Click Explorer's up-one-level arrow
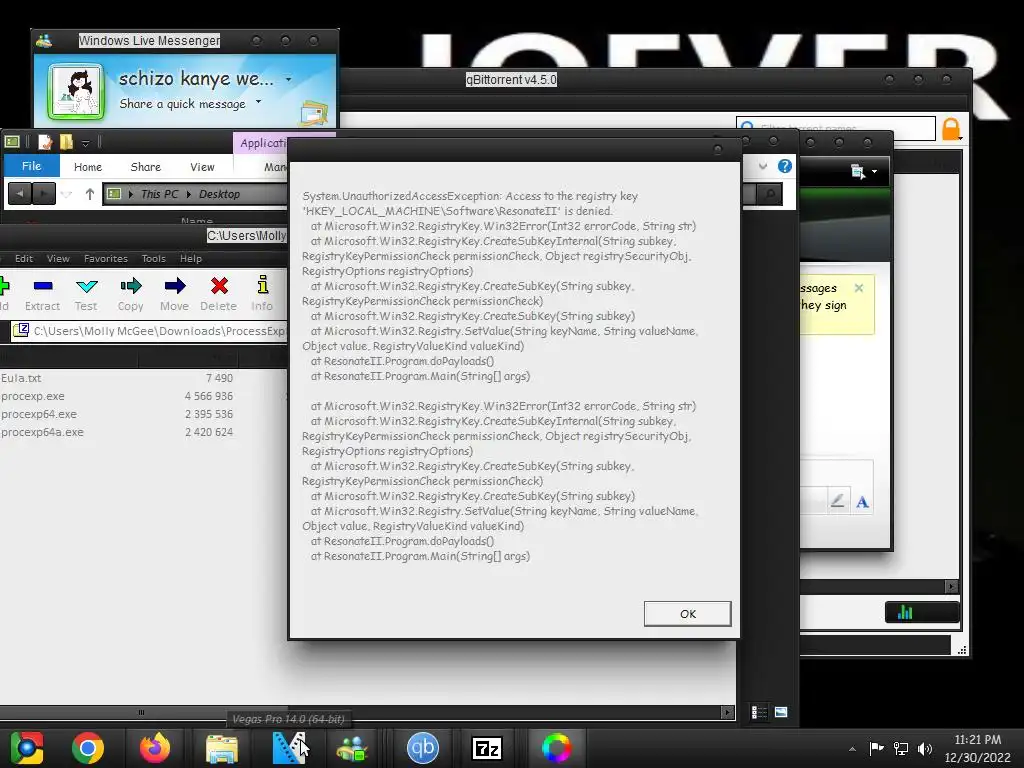1024x768 pixels. coord(89,194)
